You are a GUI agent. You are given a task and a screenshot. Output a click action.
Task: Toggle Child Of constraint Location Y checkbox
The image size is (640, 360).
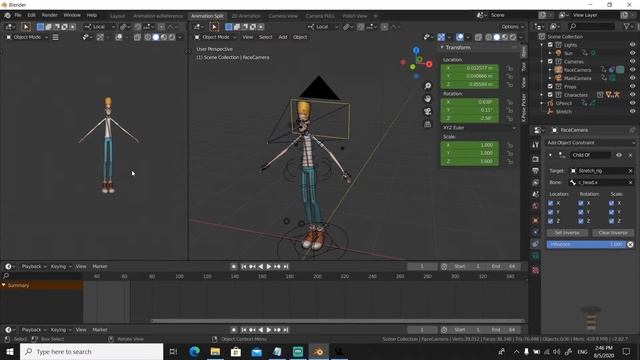pyautogui.click(x=550, y=212)
